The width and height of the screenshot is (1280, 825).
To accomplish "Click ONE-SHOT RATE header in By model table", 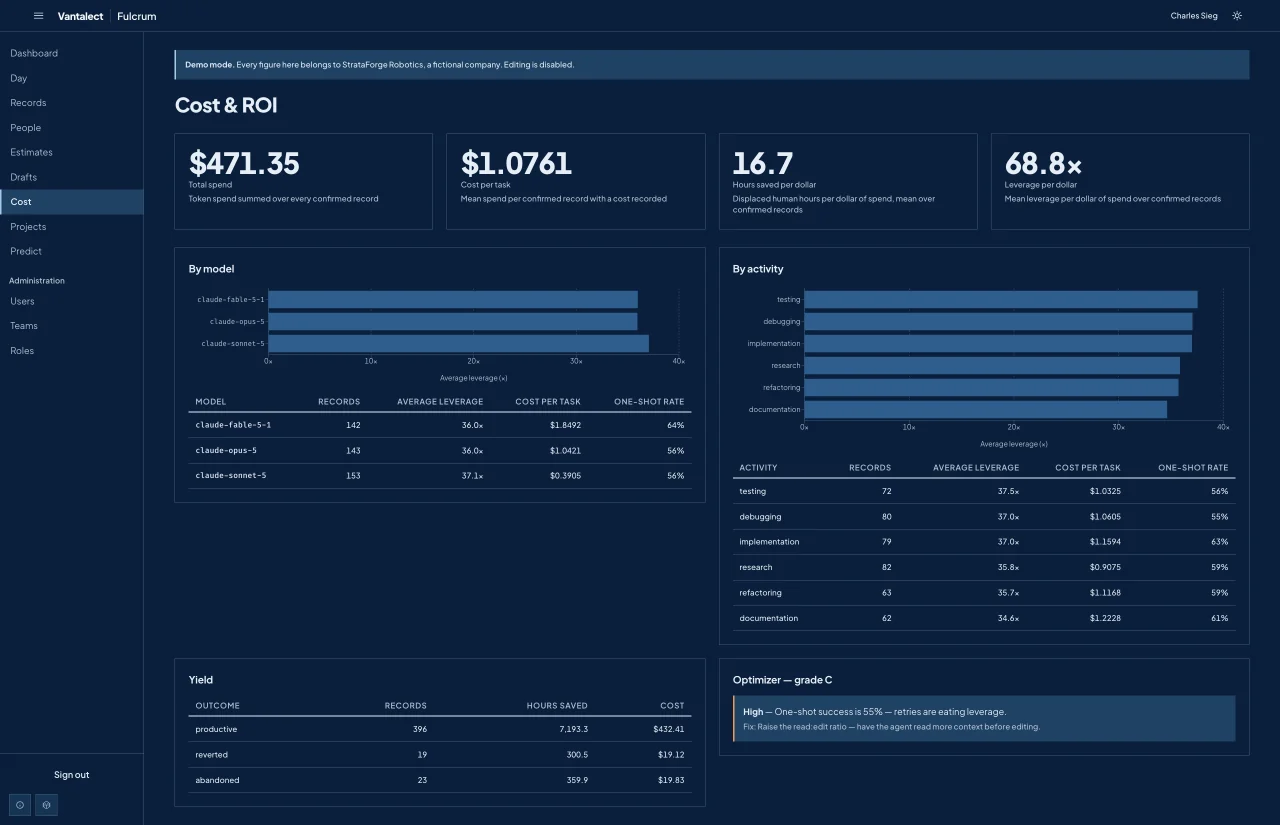I will point(649,402).
